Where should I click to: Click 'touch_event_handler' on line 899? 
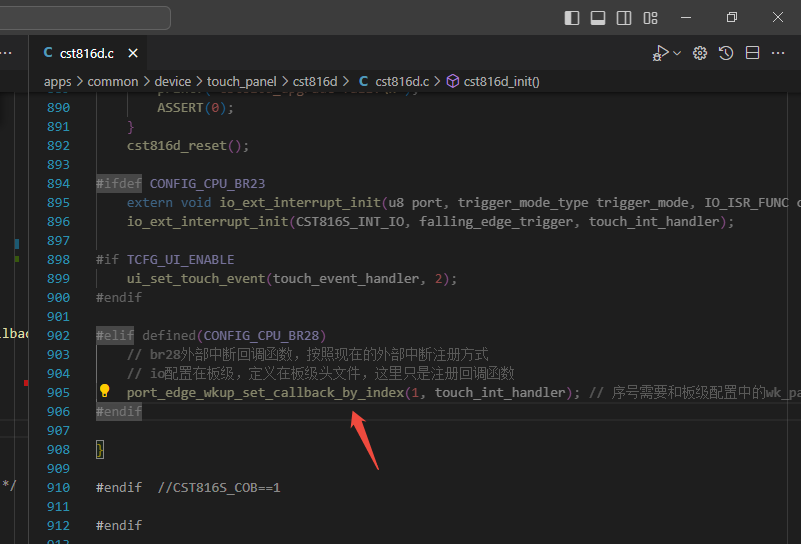(346, 279)
